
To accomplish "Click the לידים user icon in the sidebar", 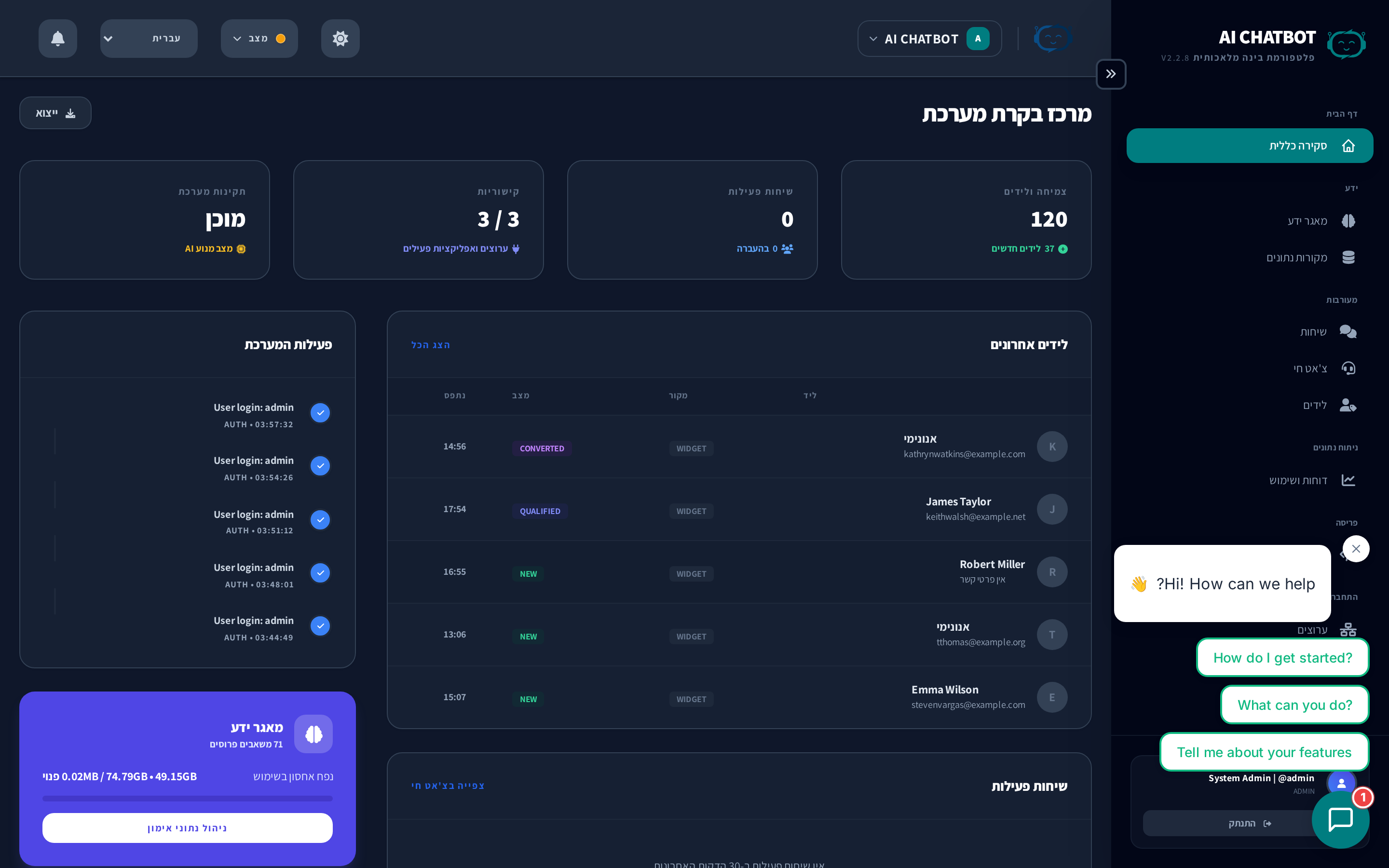I will click(x=1348, y=405).
